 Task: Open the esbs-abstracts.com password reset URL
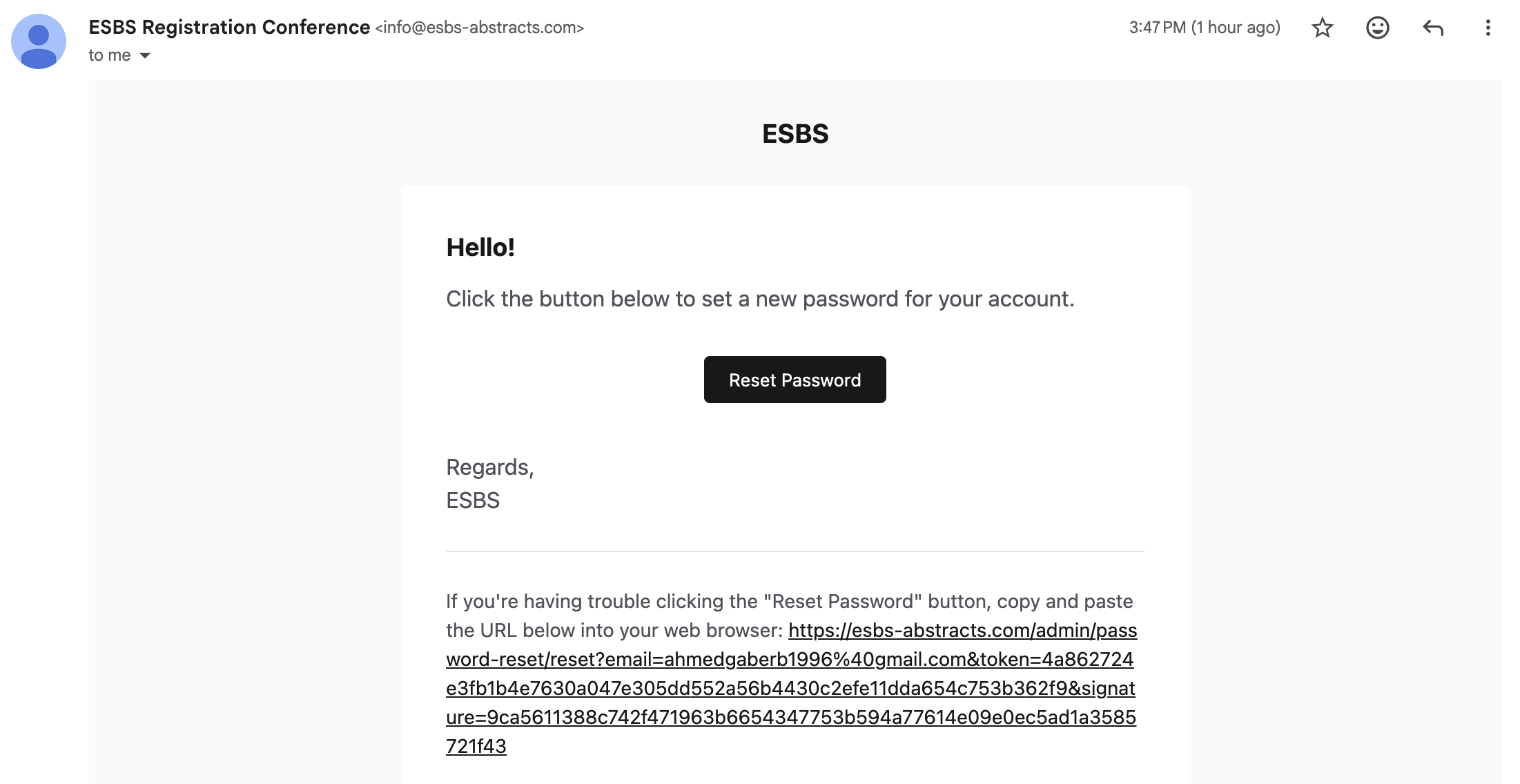coord(791,688)
